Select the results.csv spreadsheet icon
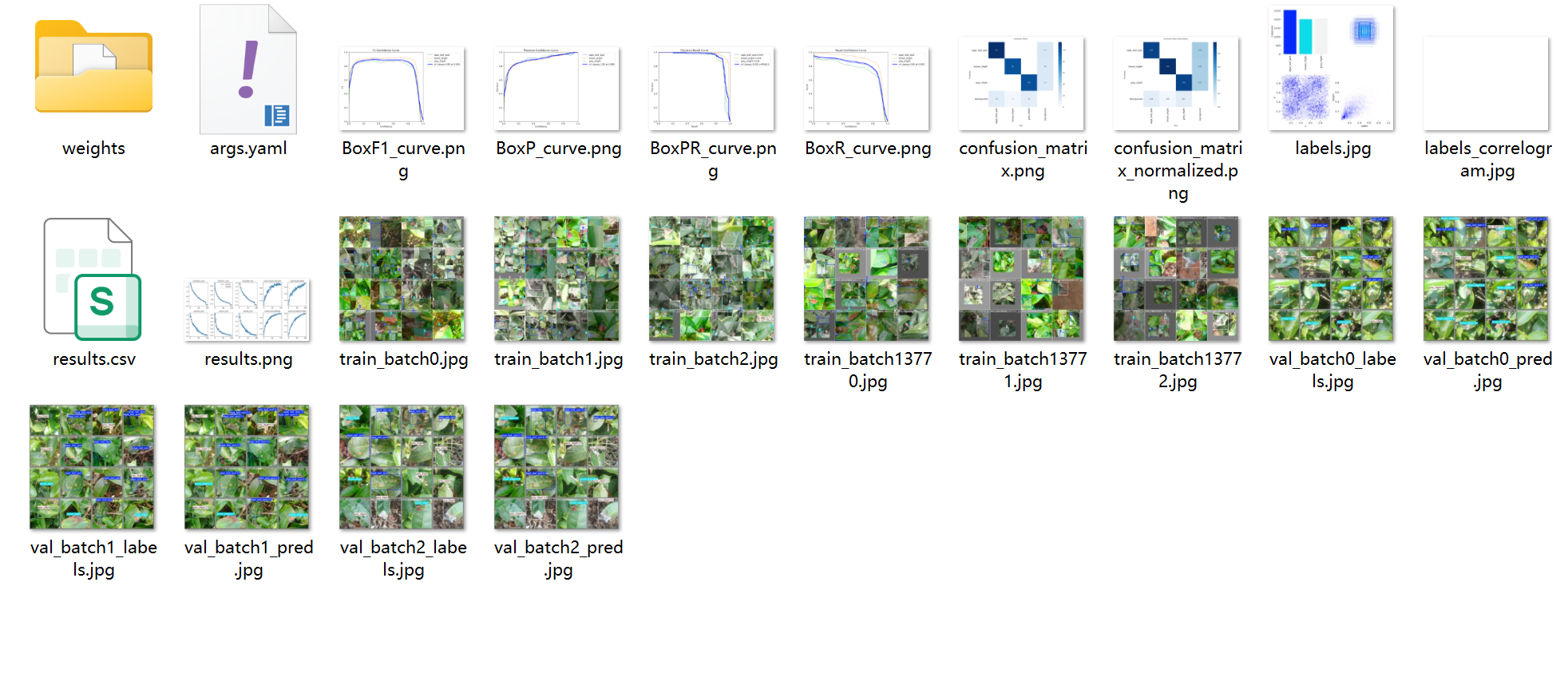Image resolution: width=1568 pixels, height=685 pixels. coord(93,279)
